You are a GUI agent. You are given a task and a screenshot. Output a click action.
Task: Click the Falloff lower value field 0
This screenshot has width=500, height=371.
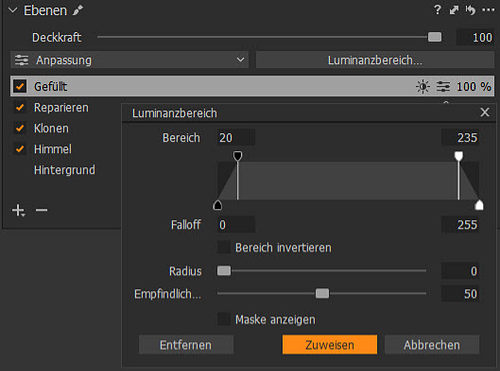click(x=236, y=225)
